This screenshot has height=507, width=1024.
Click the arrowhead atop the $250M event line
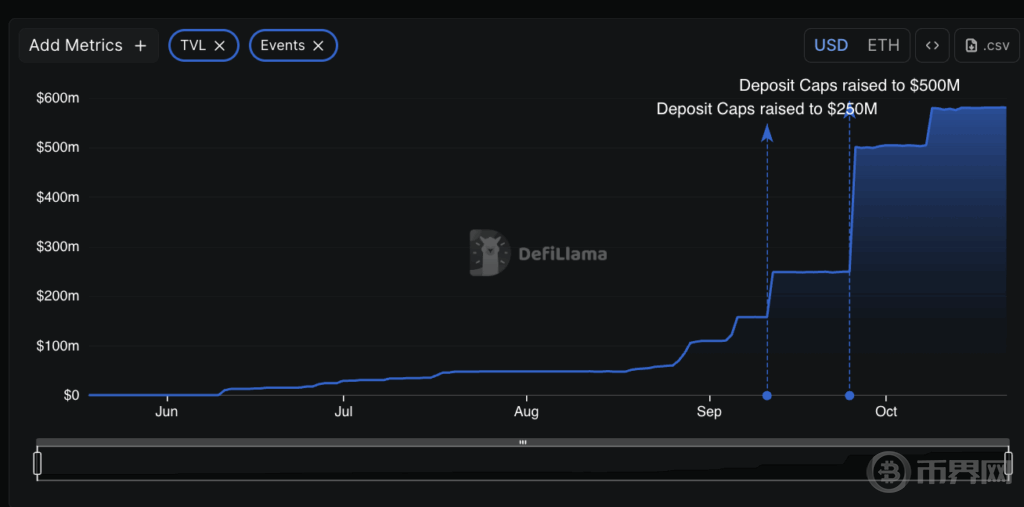point(767,133)
